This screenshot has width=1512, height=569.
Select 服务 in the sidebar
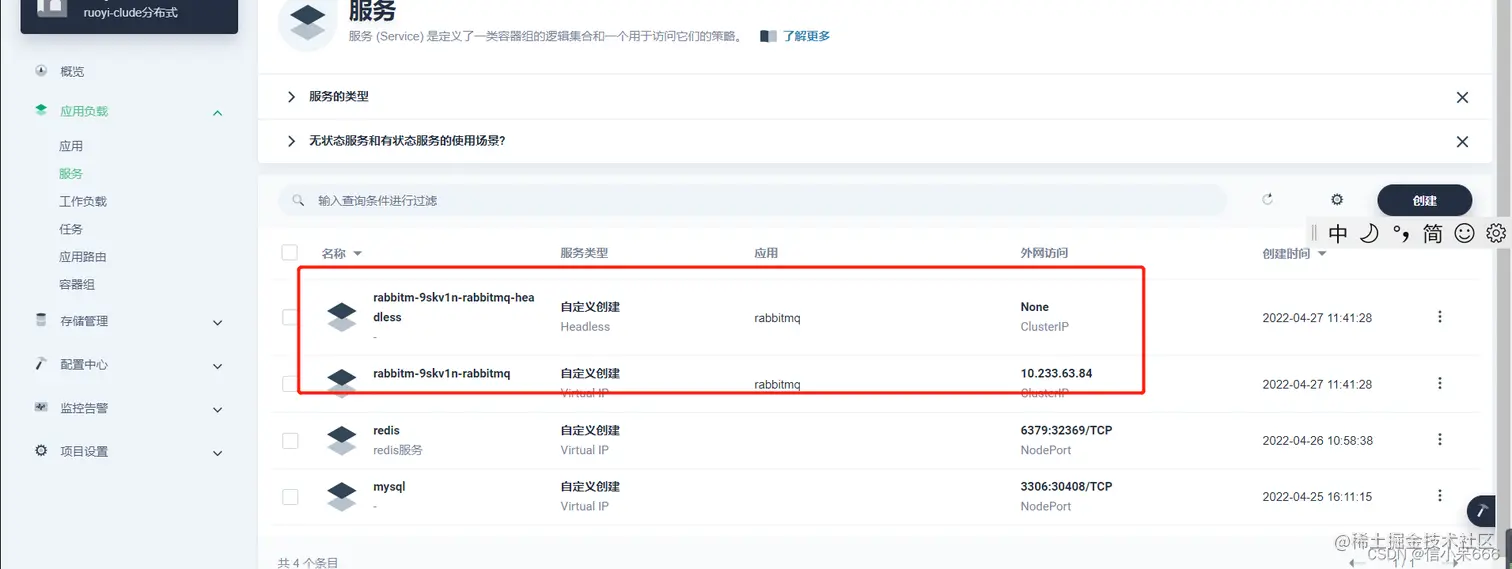(71, 174)
